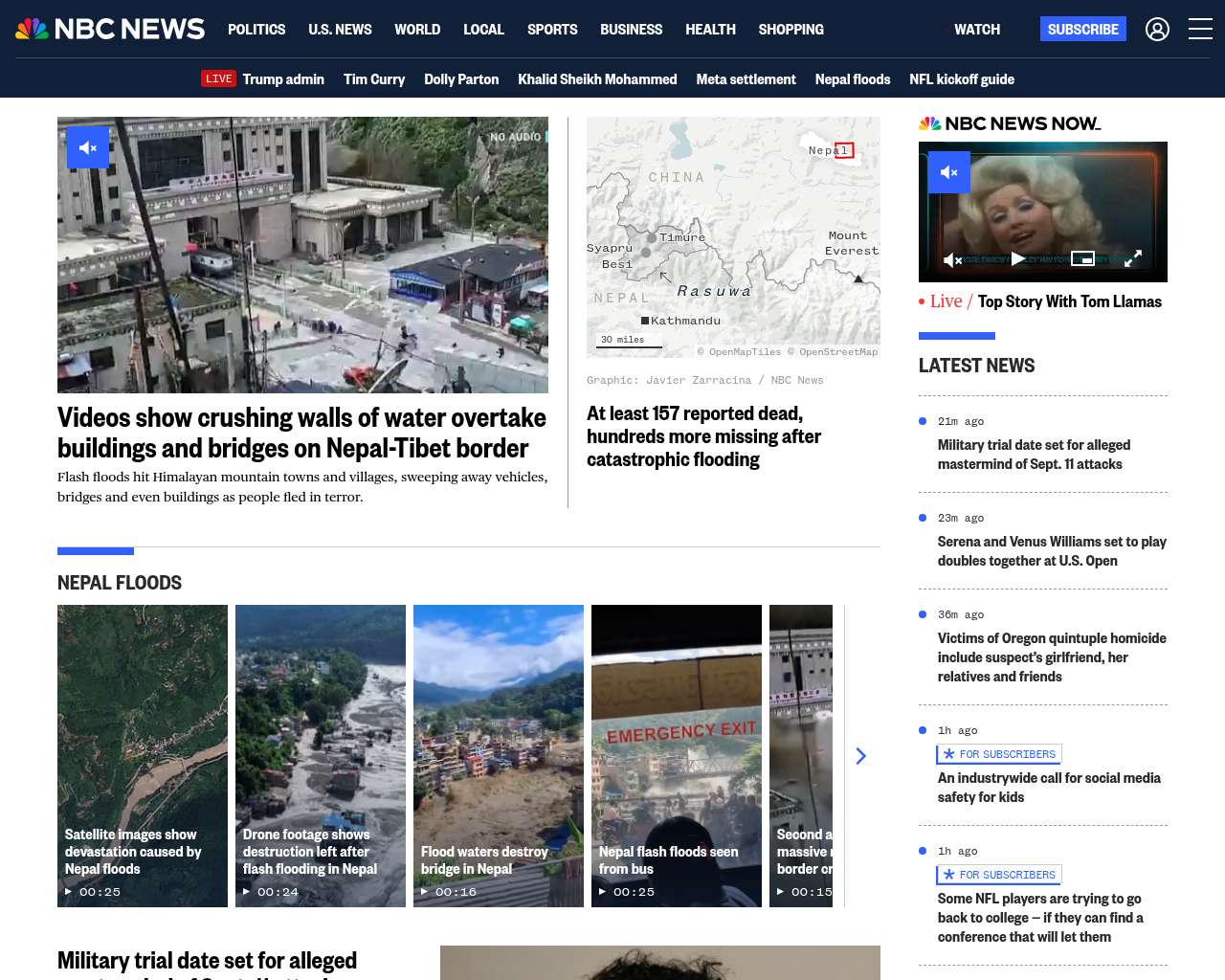Read industrywide social media safety story

[1049, 788]
